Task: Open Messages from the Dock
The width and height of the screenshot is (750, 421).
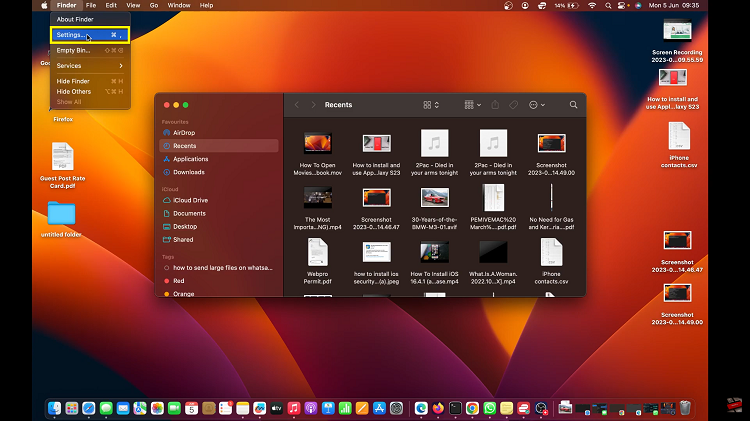Action: (x=106, y=408)
